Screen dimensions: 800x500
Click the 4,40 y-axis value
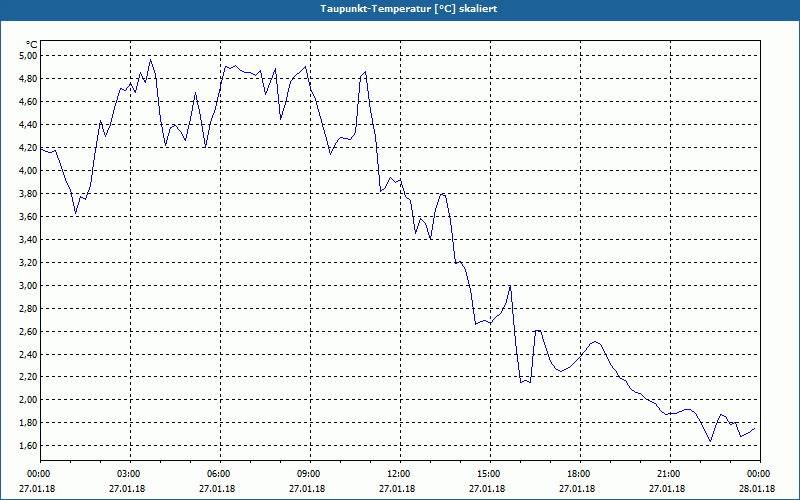(x=29, y=124)
